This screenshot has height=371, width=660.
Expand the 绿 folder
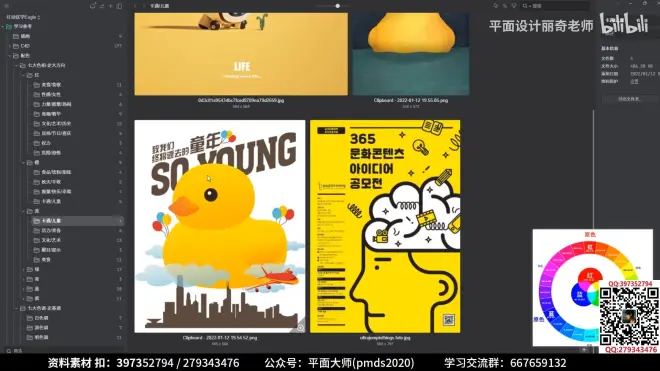click(24, 270)
